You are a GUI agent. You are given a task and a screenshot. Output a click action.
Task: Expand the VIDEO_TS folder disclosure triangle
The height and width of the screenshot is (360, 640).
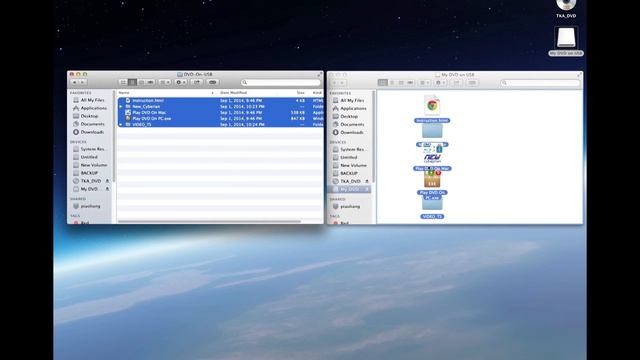point(121,124)
